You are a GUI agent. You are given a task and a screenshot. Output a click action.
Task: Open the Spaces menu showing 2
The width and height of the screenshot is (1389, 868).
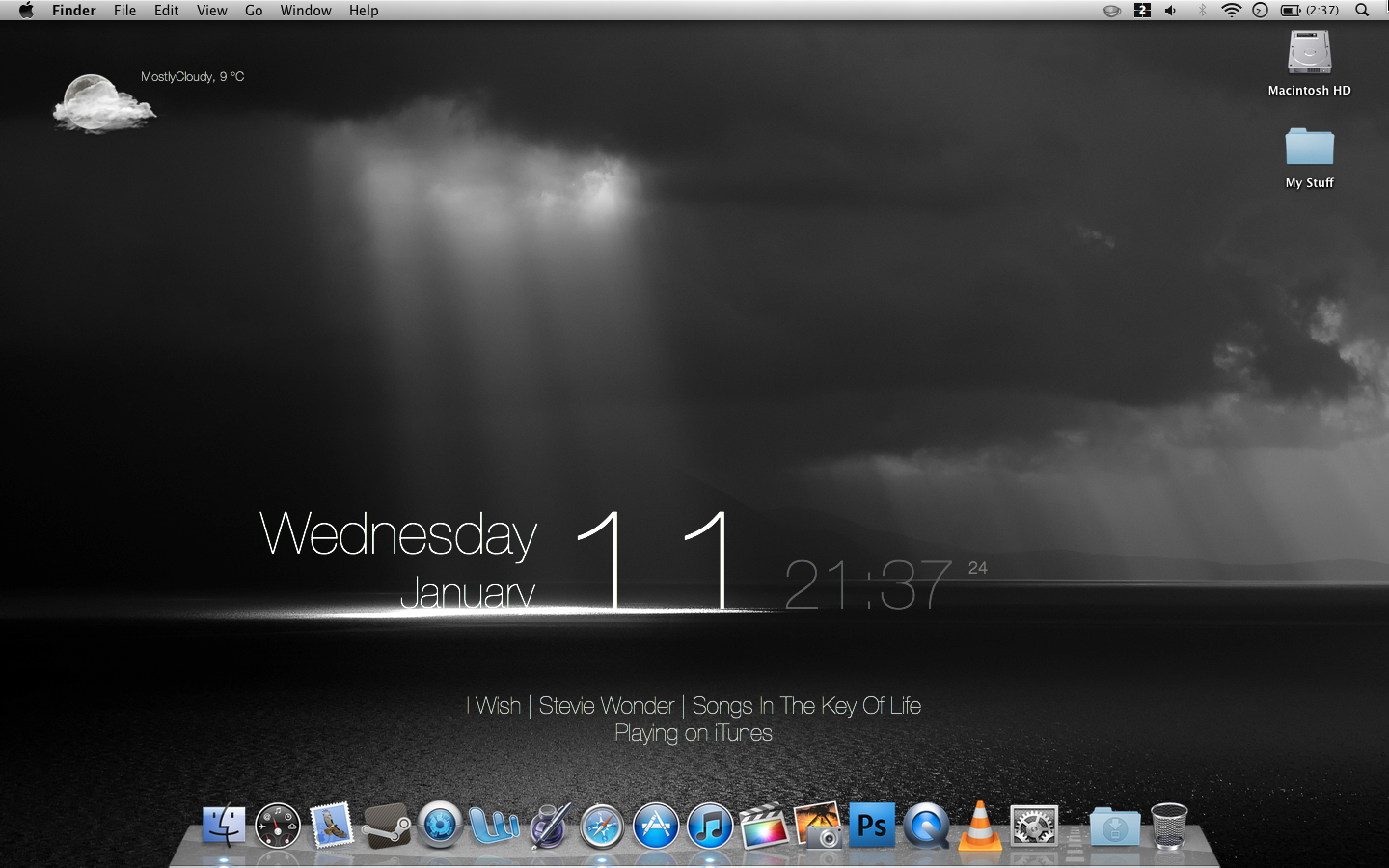click(1142, 11)
